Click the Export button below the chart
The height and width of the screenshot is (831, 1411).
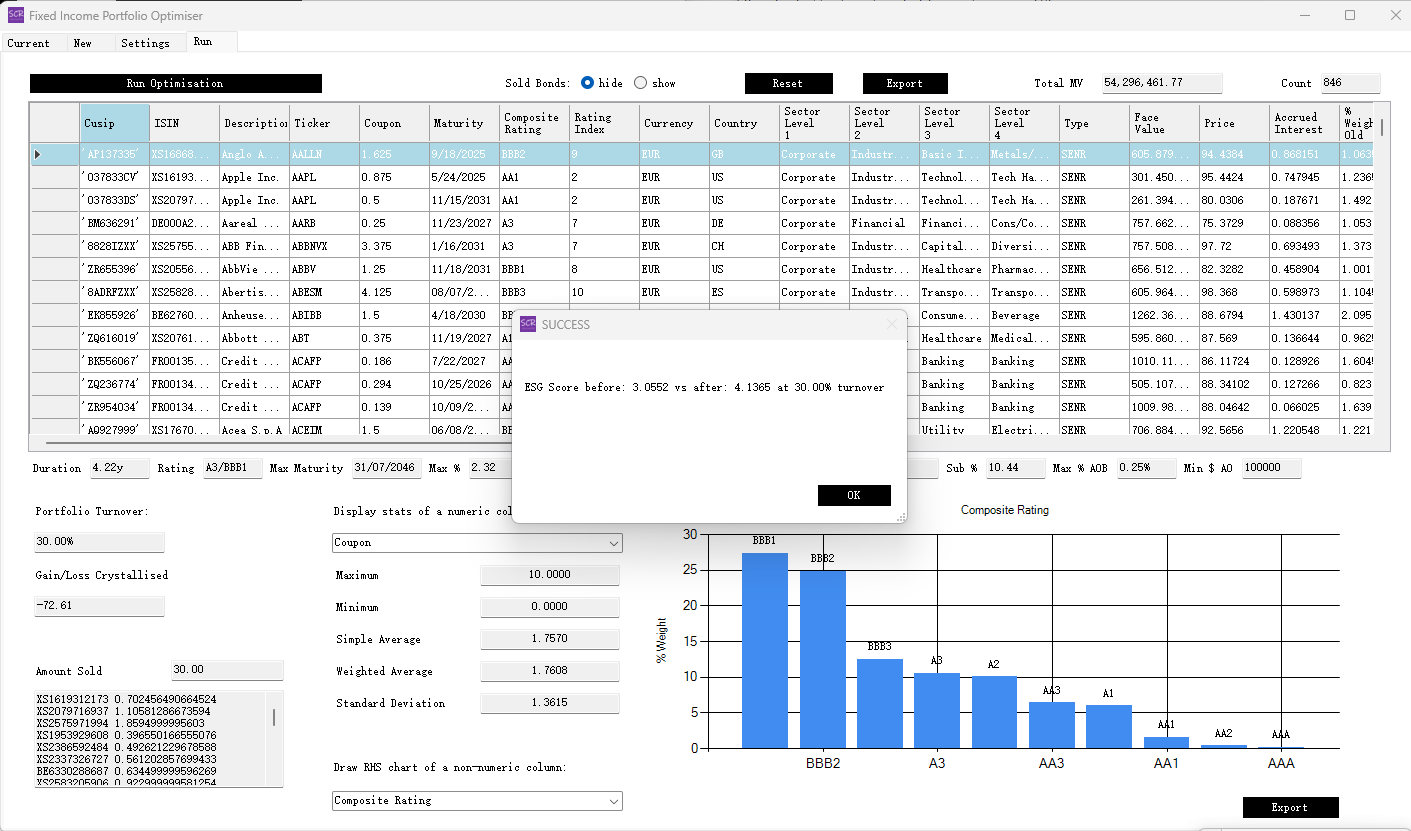click(1289, 807)
